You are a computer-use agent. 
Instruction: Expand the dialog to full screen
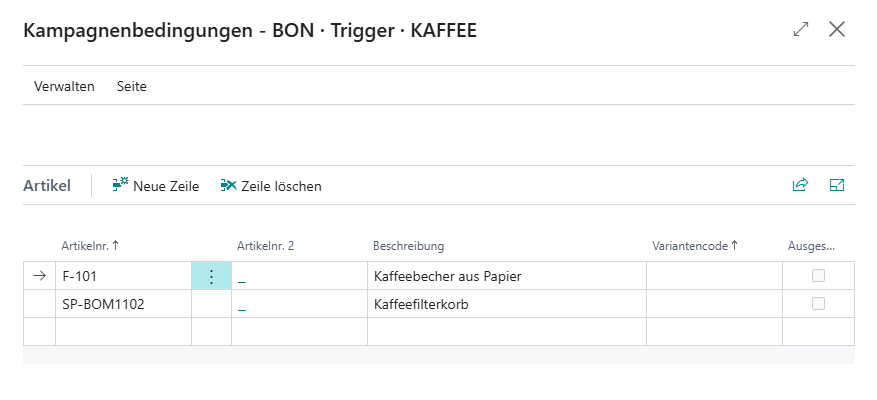coord(801,30)
